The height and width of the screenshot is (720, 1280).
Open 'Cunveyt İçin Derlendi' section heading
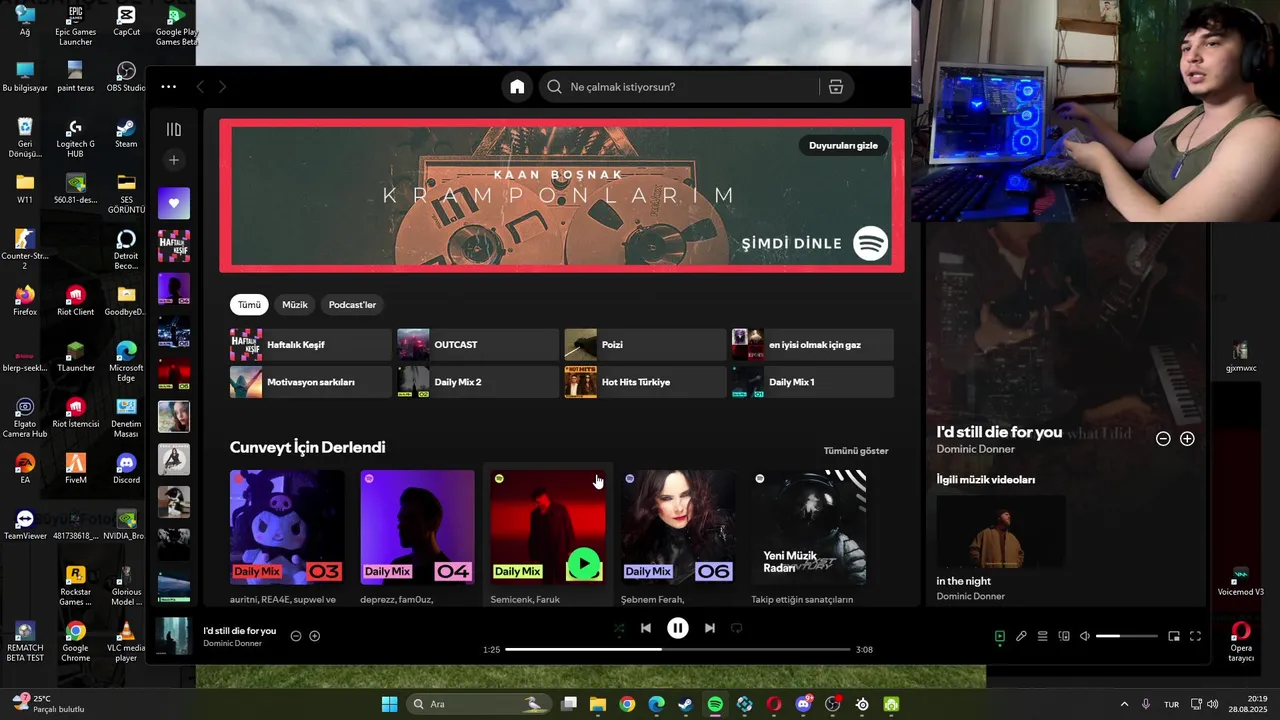[307, 448]
